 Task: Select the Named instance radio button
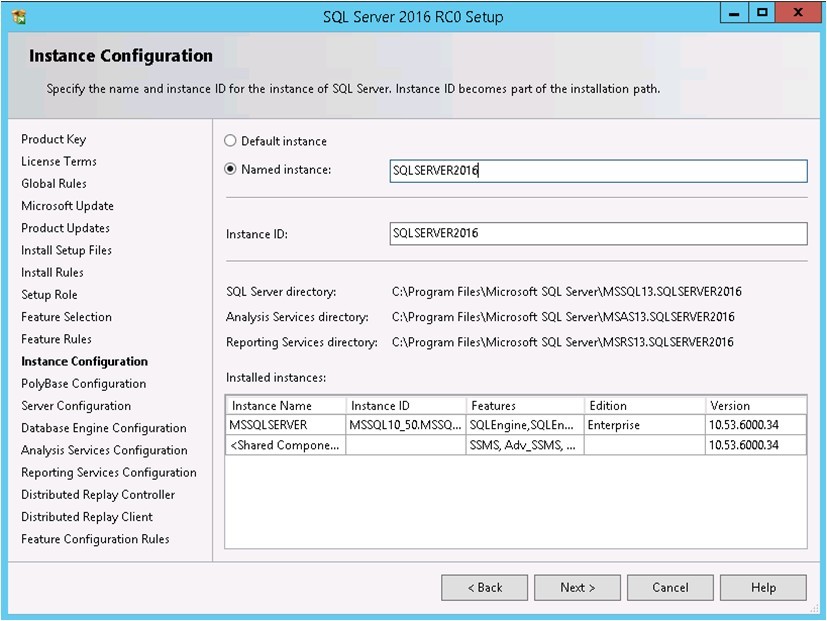tap(230, 169)
